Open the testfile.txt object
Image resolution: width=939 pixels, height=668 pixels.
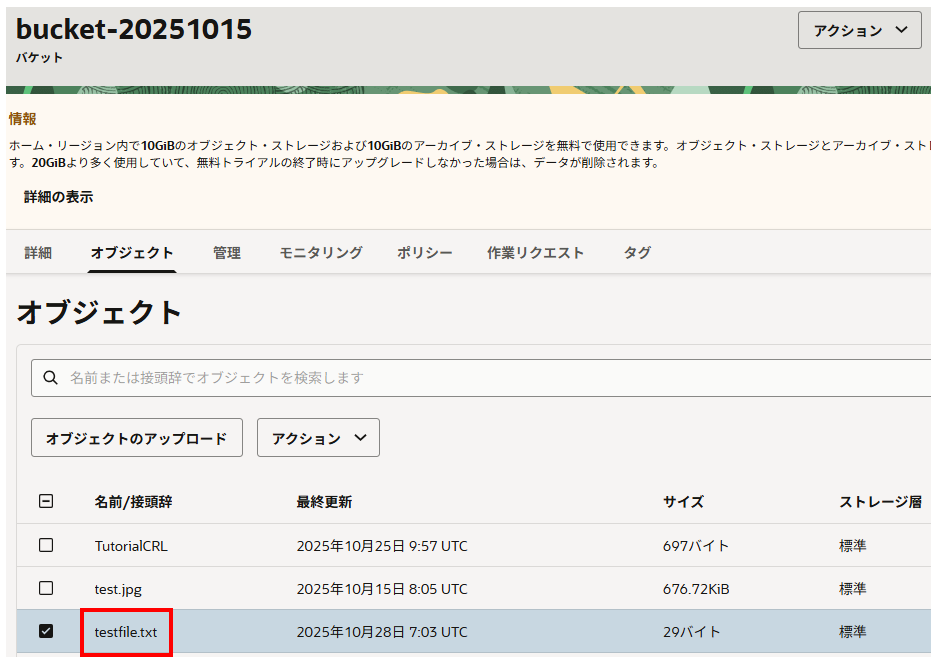(x=126, y=632)
